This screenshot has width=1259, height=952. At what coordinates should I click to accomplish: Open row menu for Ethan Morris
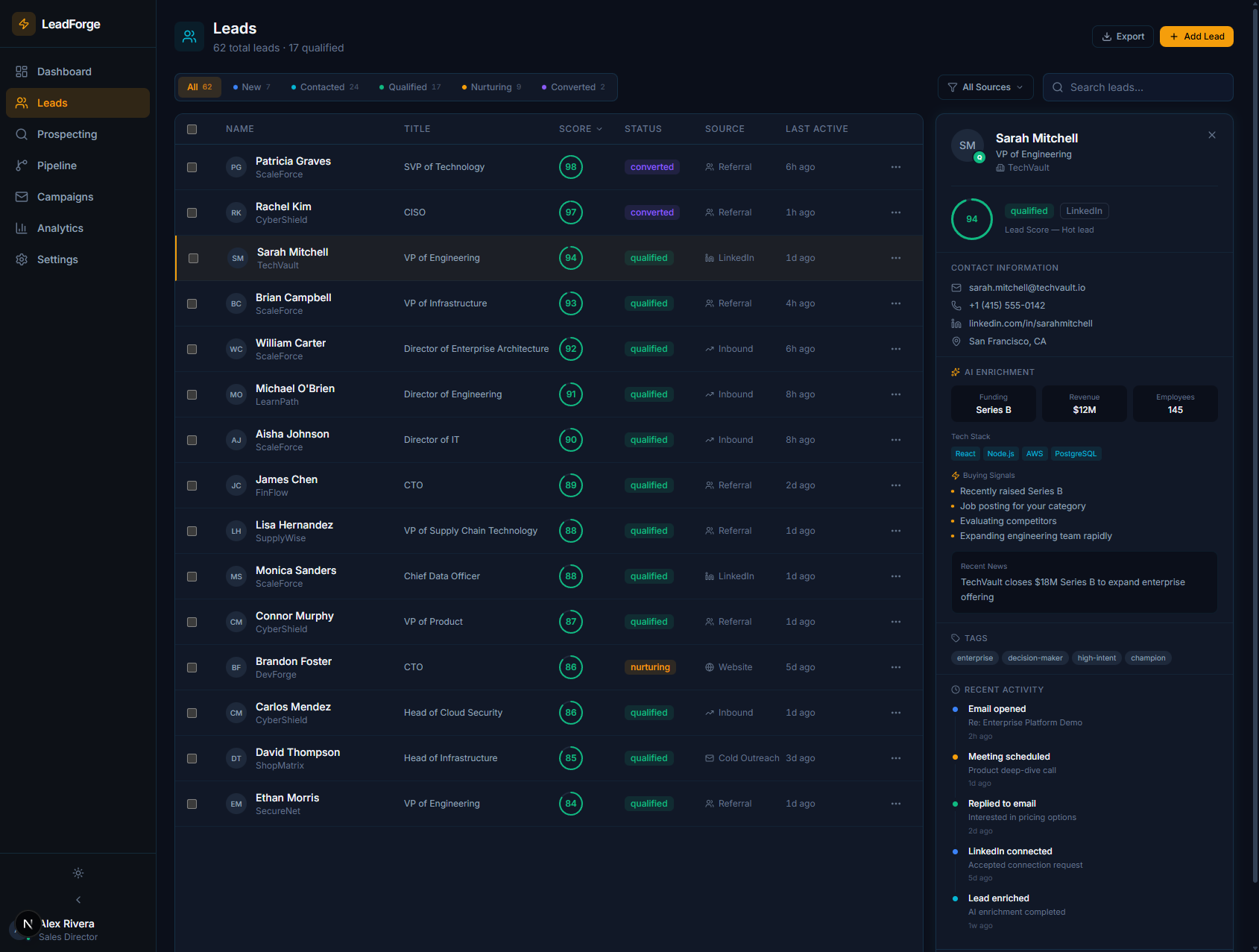coord(895,804)
